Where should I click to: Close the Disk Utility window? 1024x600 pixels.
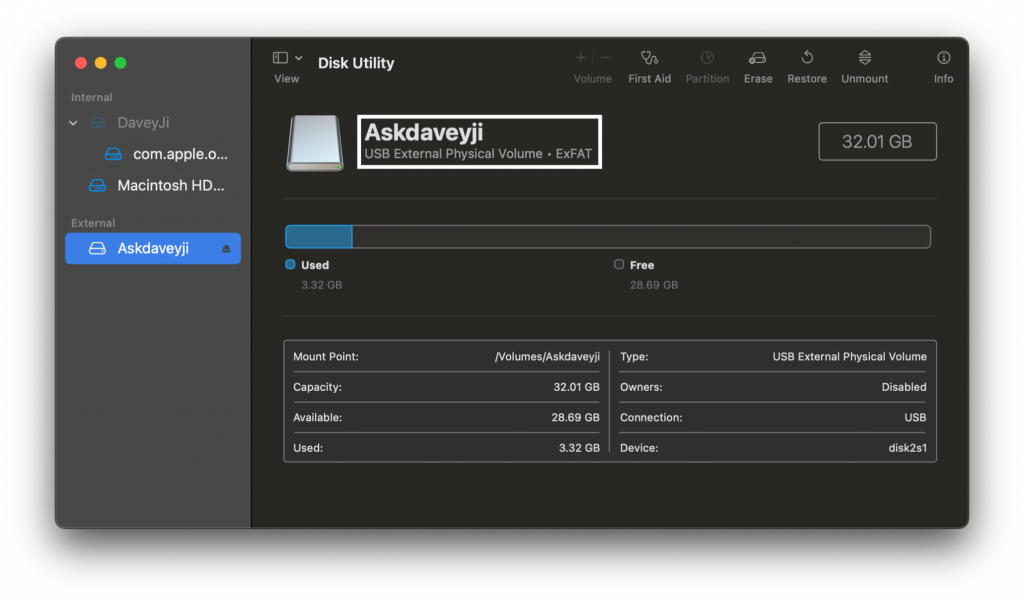point(81,63)
